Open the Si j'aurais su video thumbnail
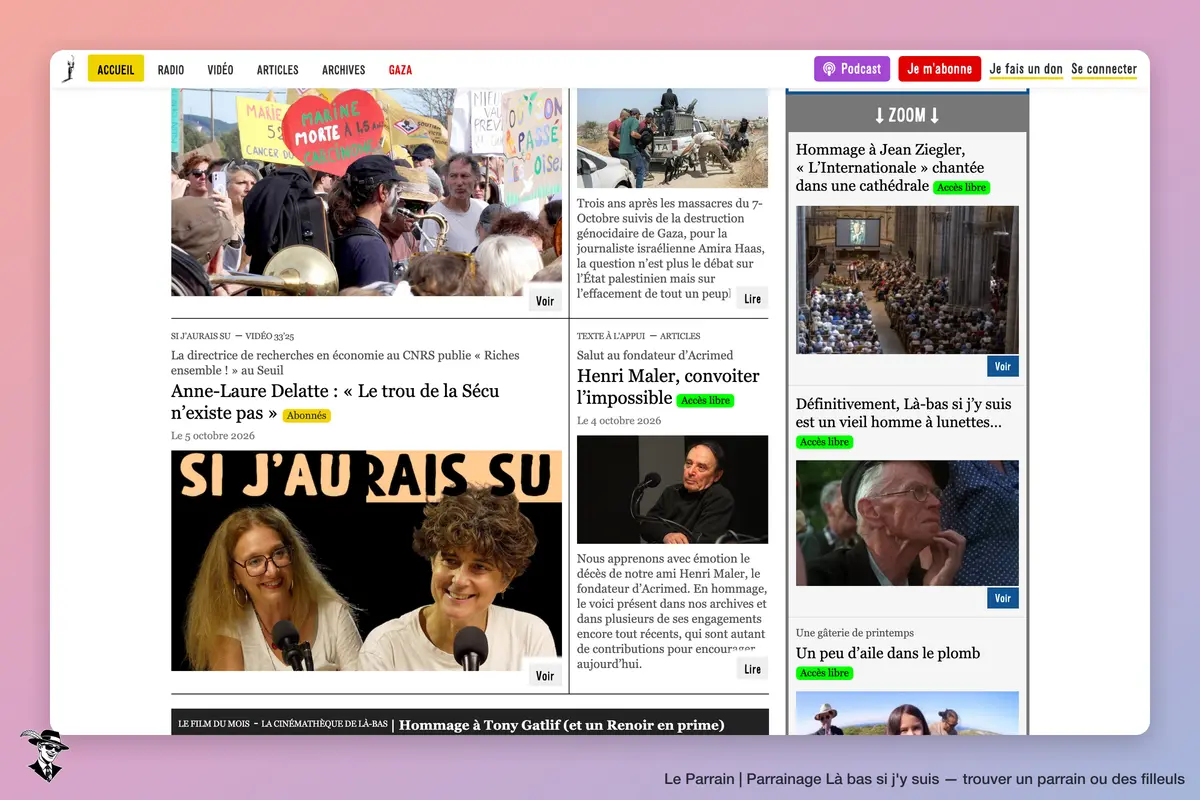 click(x=366, y=560)
